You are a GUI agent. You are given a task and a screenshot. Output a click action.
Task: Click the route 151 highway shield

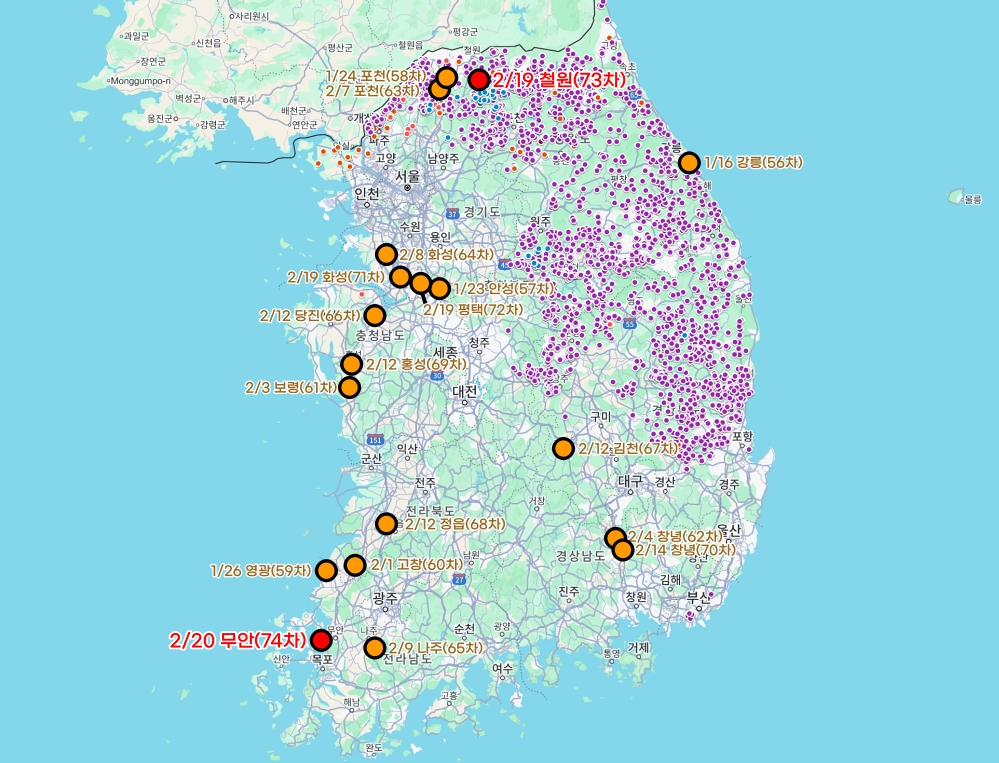(x=375, y=439)
